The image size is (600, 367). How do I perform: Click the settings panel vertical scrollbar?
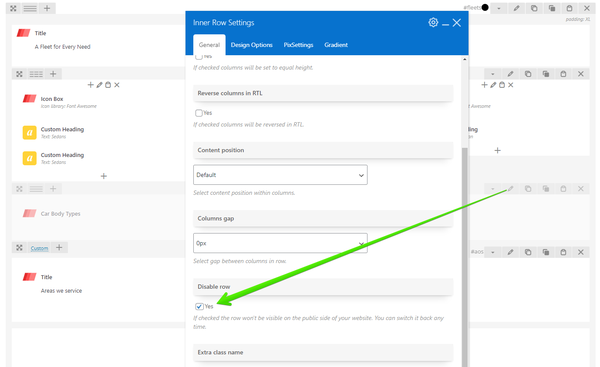pos(465,256)
